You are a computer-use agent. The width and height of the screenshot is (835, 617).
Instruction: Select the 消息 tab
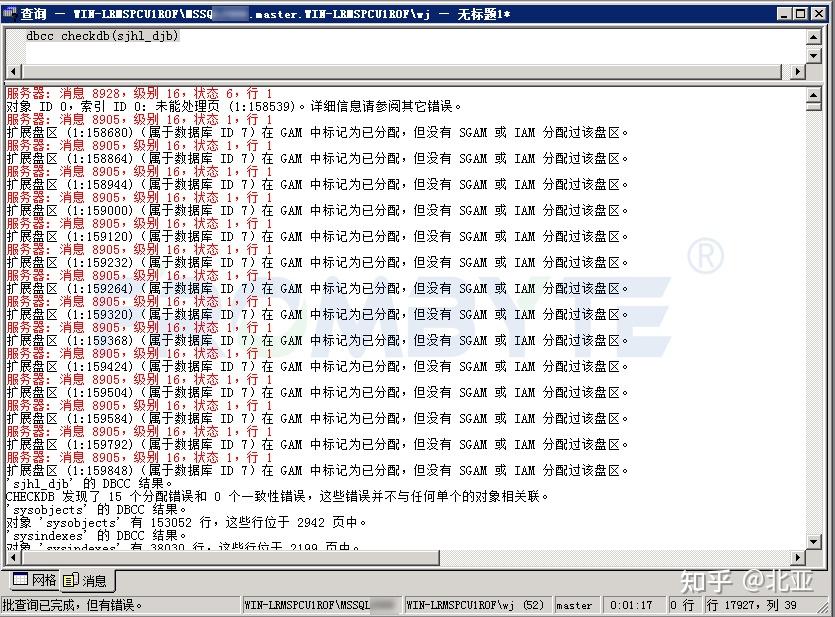click(96, 580)
